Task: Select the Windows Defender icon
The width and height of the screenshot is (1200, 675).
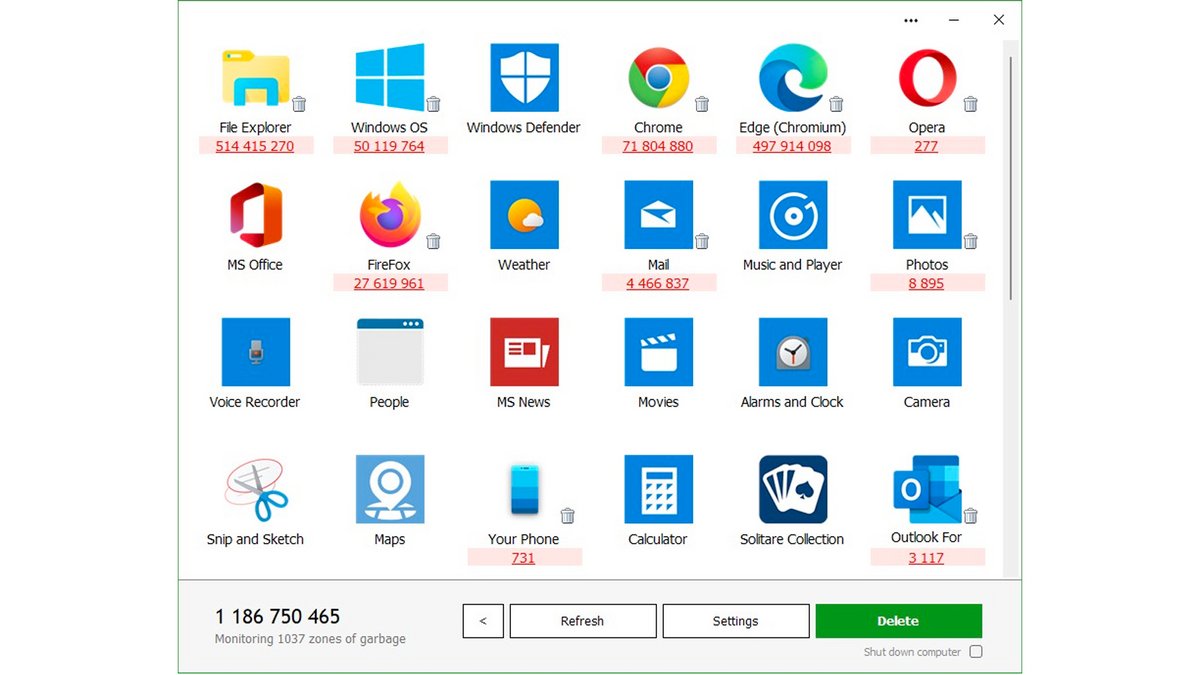Action: 524,80
